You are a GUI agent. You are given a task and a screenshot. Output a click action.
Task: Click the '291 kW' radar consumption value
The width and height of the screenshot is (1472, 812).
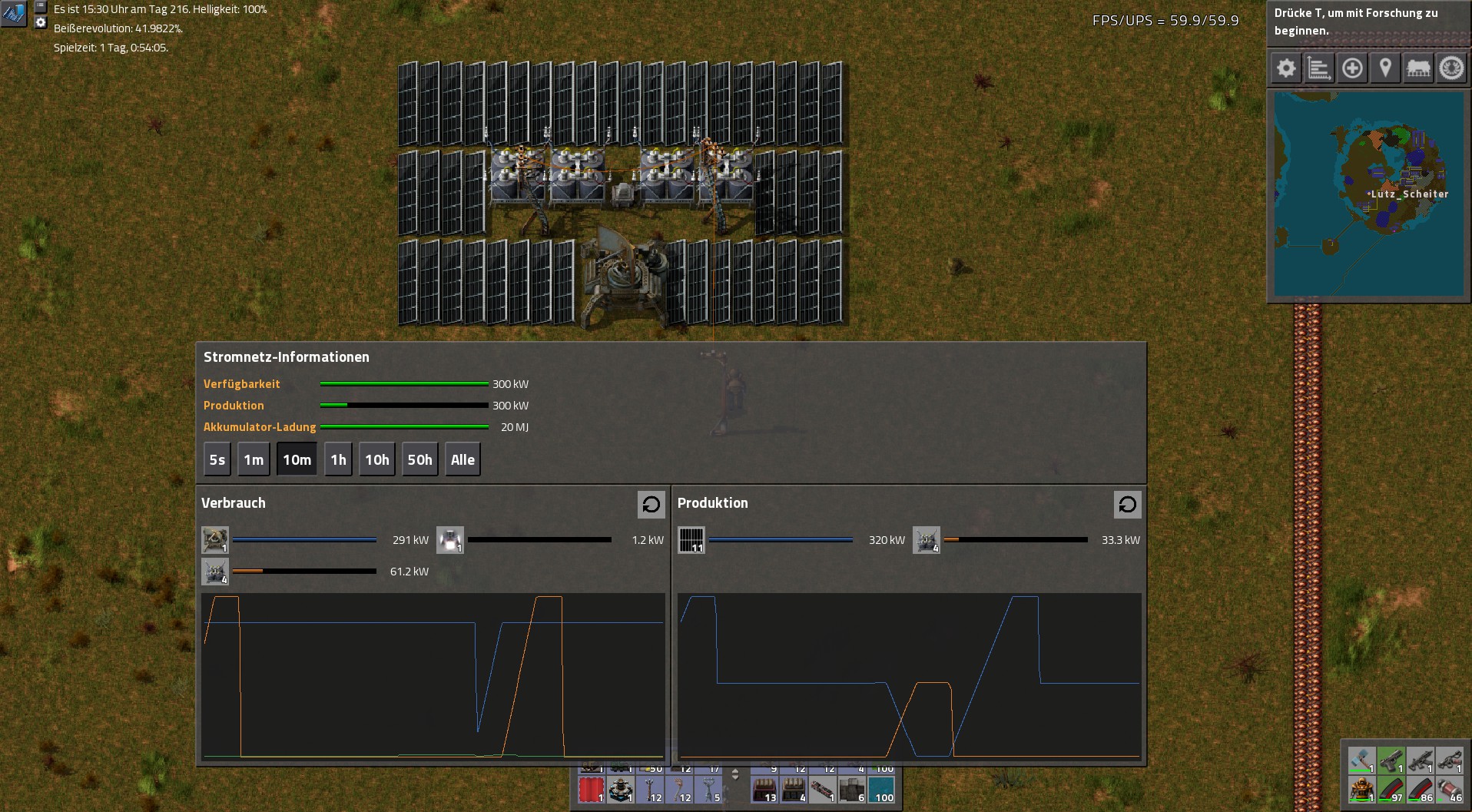point(410,540)
